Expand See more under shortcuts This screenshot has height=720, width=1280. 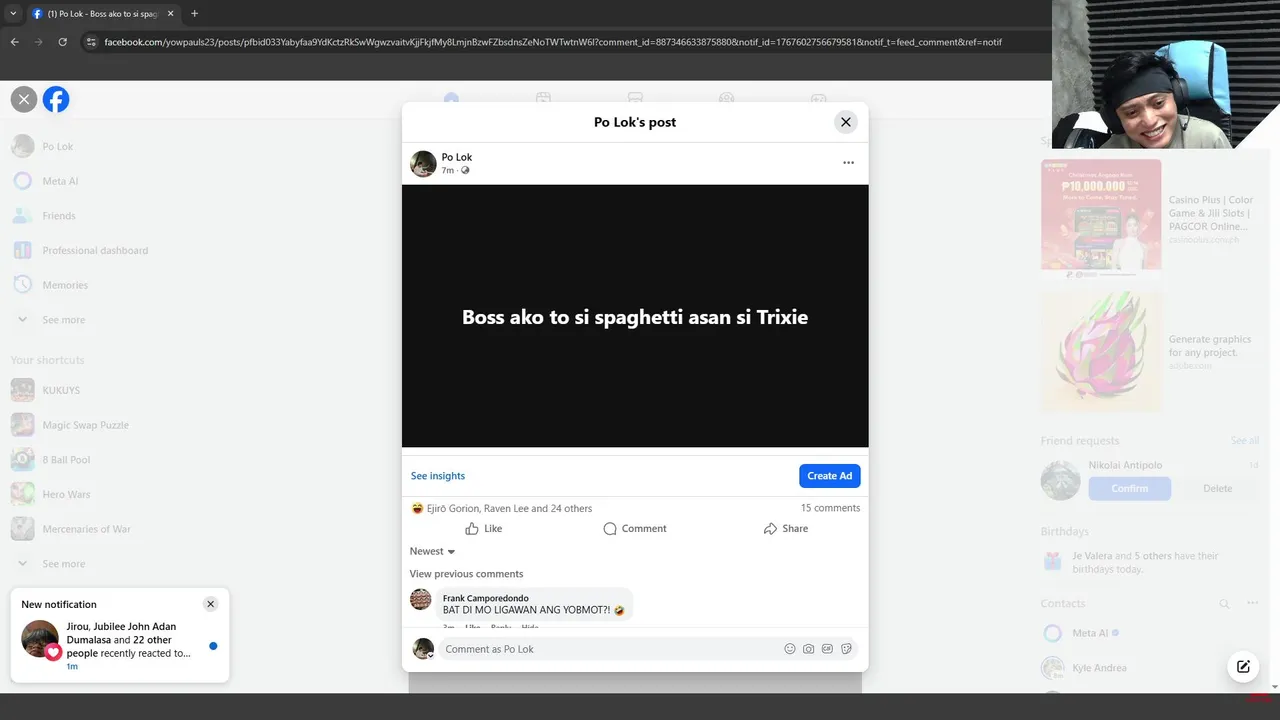tap(63, 564)
